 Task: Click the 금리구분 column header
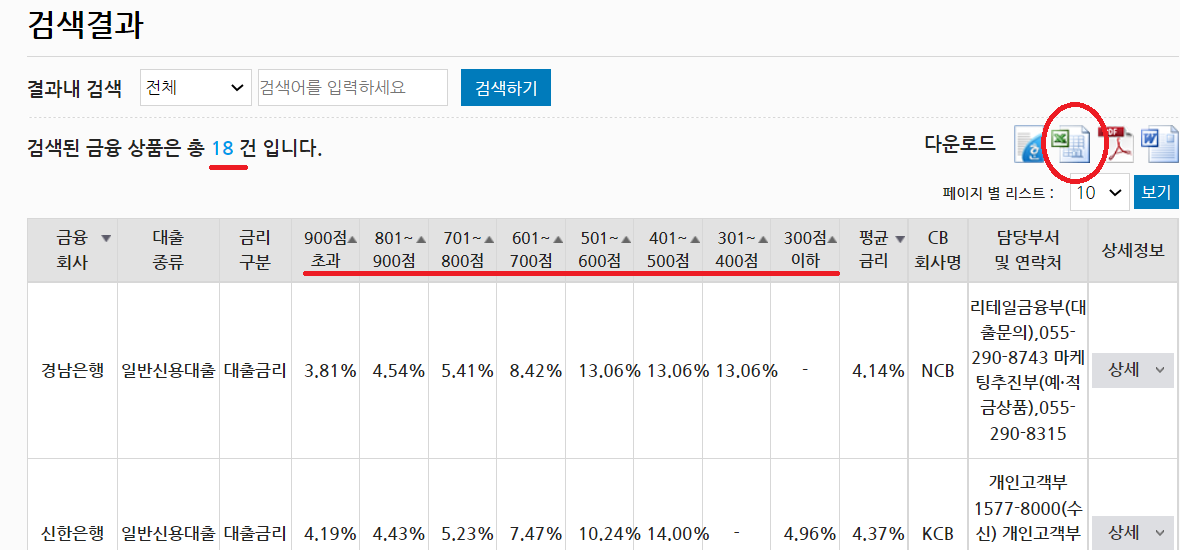[255, 251]
